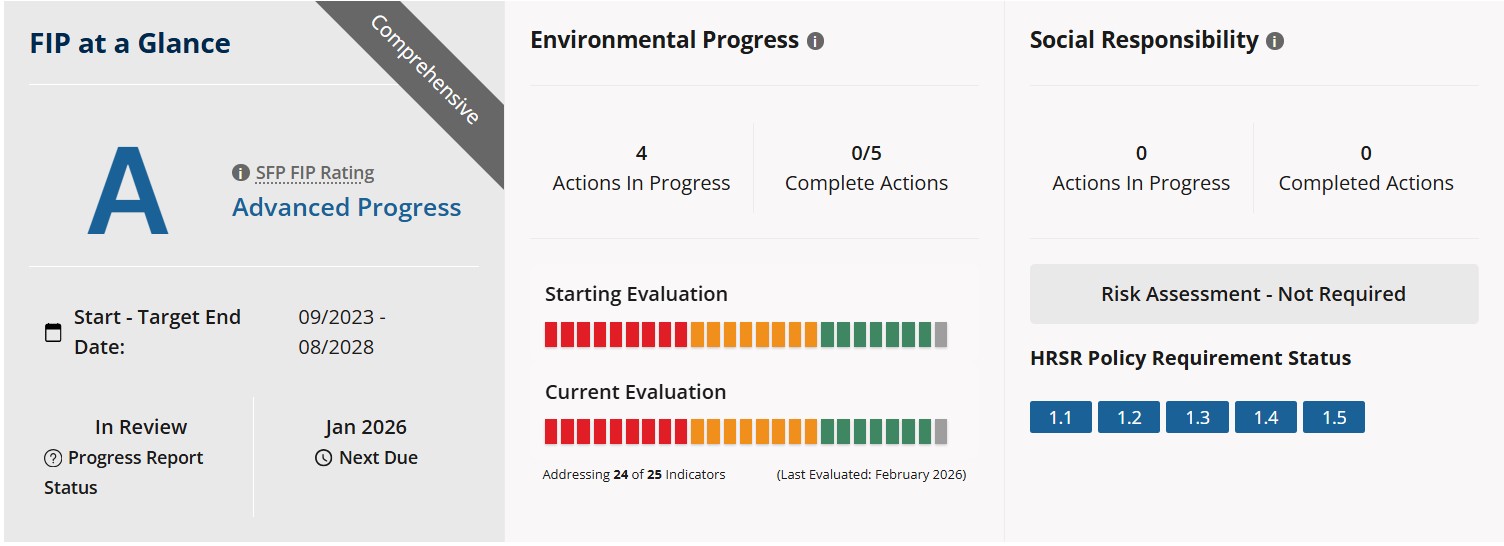Select HRSR policy requirement 1.2
Viewport: 1504px width, 546px height.
[x=1129, y=417]
